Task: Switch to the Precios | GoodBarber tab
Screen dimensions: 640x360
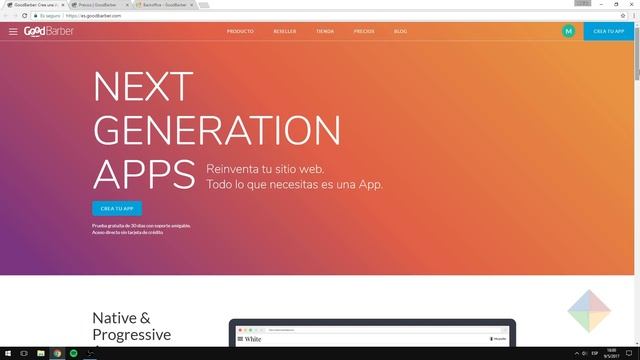Action: coord(100,5)
